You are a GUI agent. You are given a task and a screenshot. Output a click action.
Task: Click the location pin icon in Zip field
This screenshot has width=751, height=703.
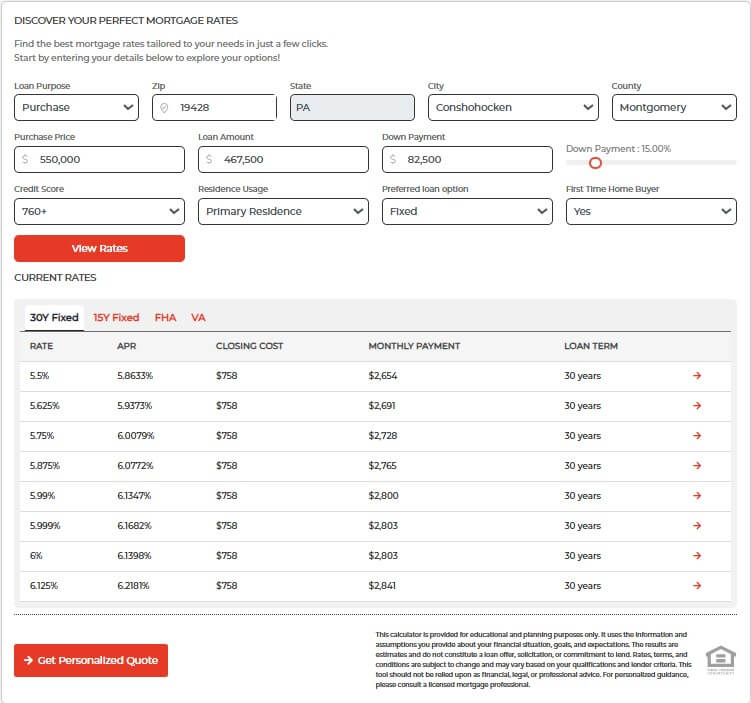click(165, 108)
